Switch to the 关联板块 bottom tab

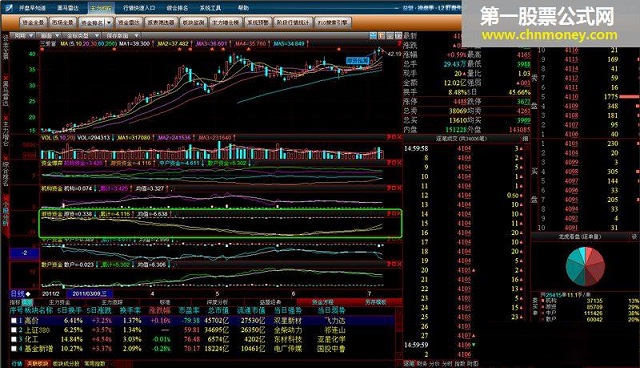click(x=37, y=363)
